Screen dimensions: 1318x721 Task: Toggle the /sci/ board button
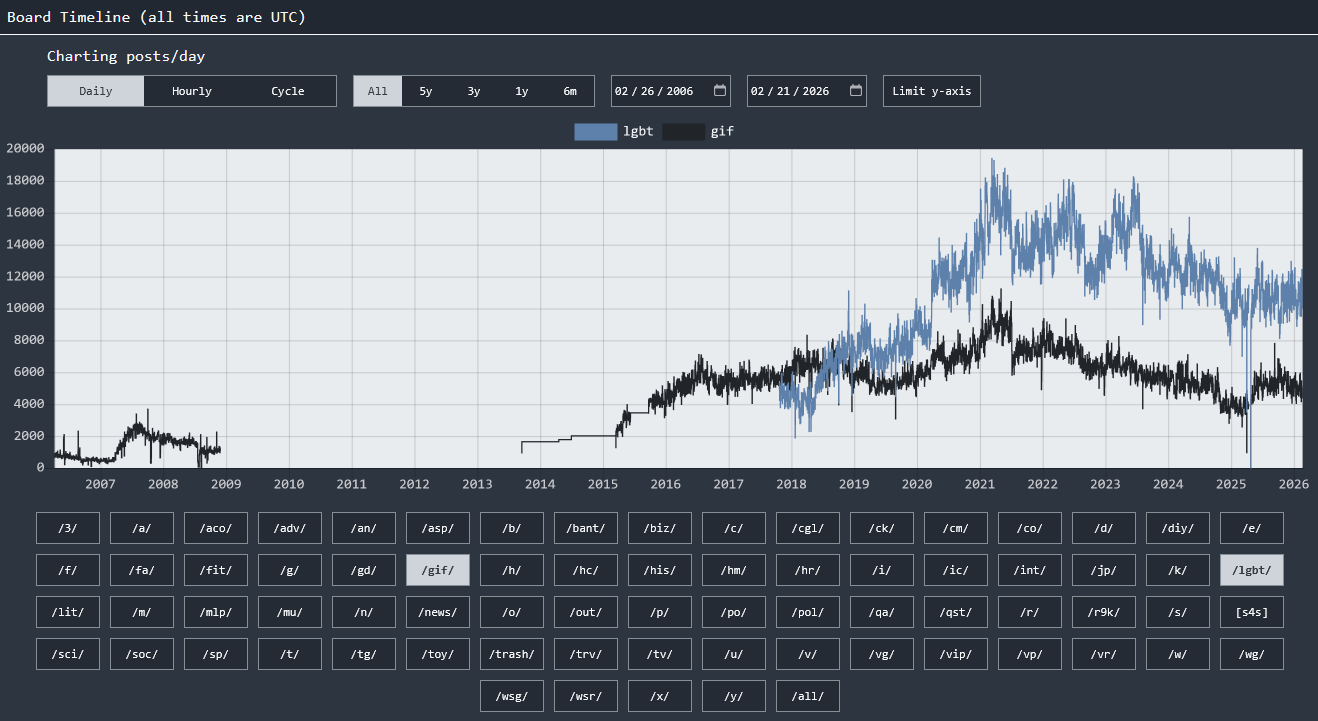point(68,654)
